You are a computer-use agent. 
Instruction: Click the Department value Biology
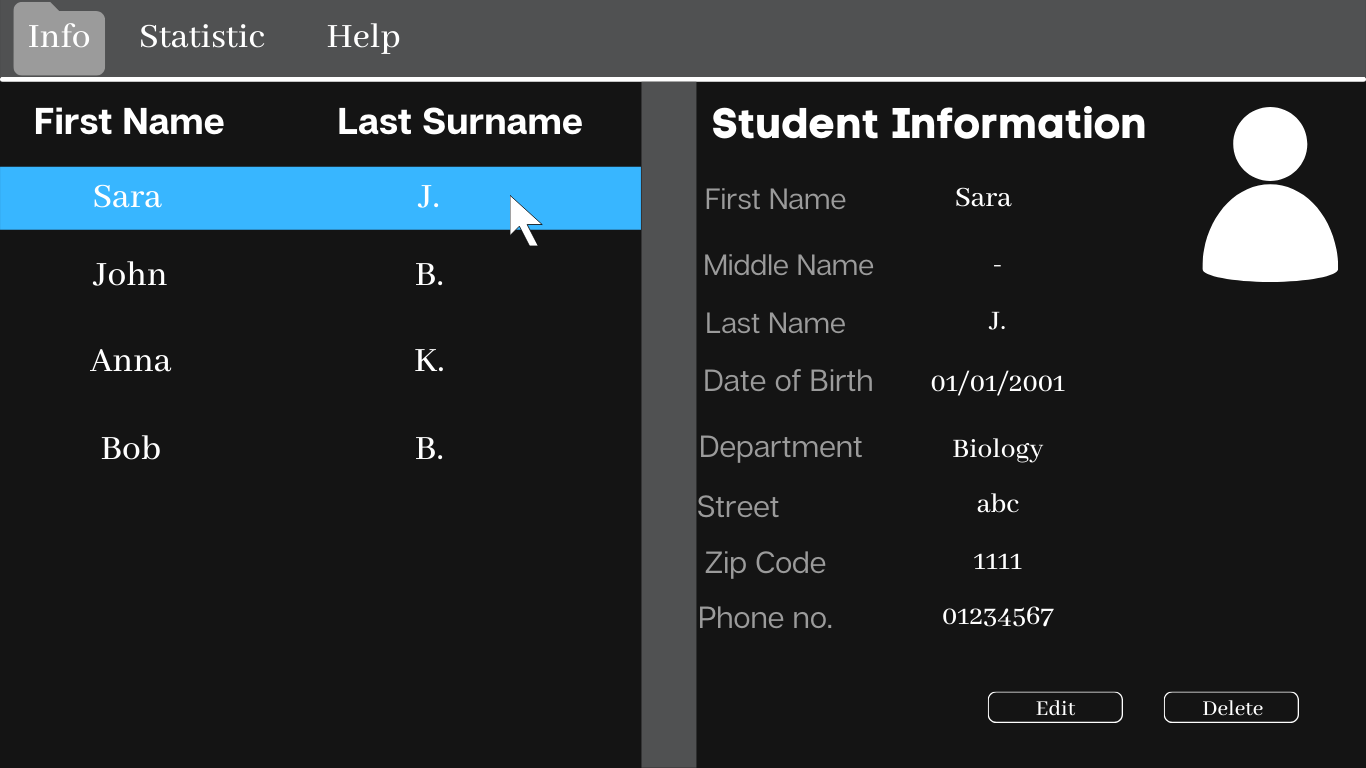[997, 449]
